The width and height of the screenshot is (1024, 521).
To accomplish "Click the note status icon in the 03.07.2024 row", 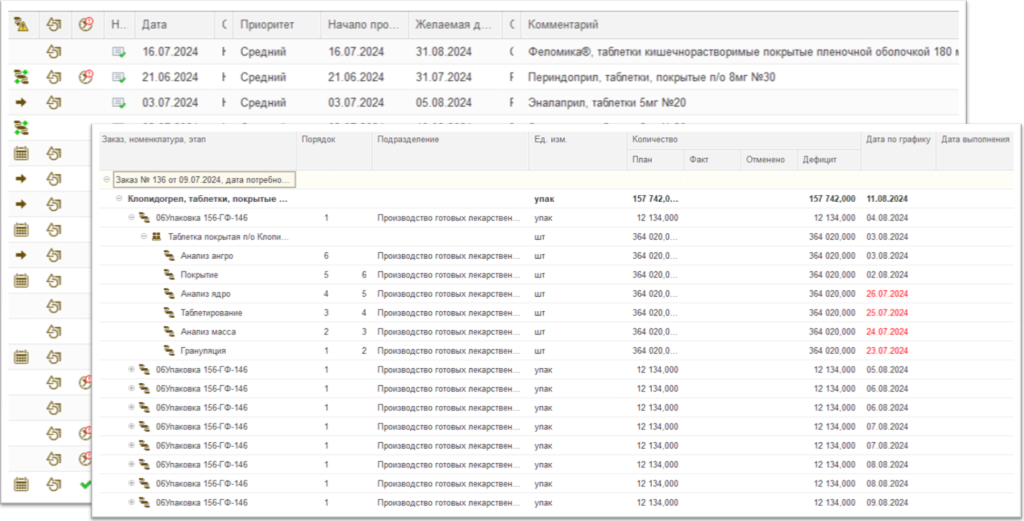I will tap(118, 103).
